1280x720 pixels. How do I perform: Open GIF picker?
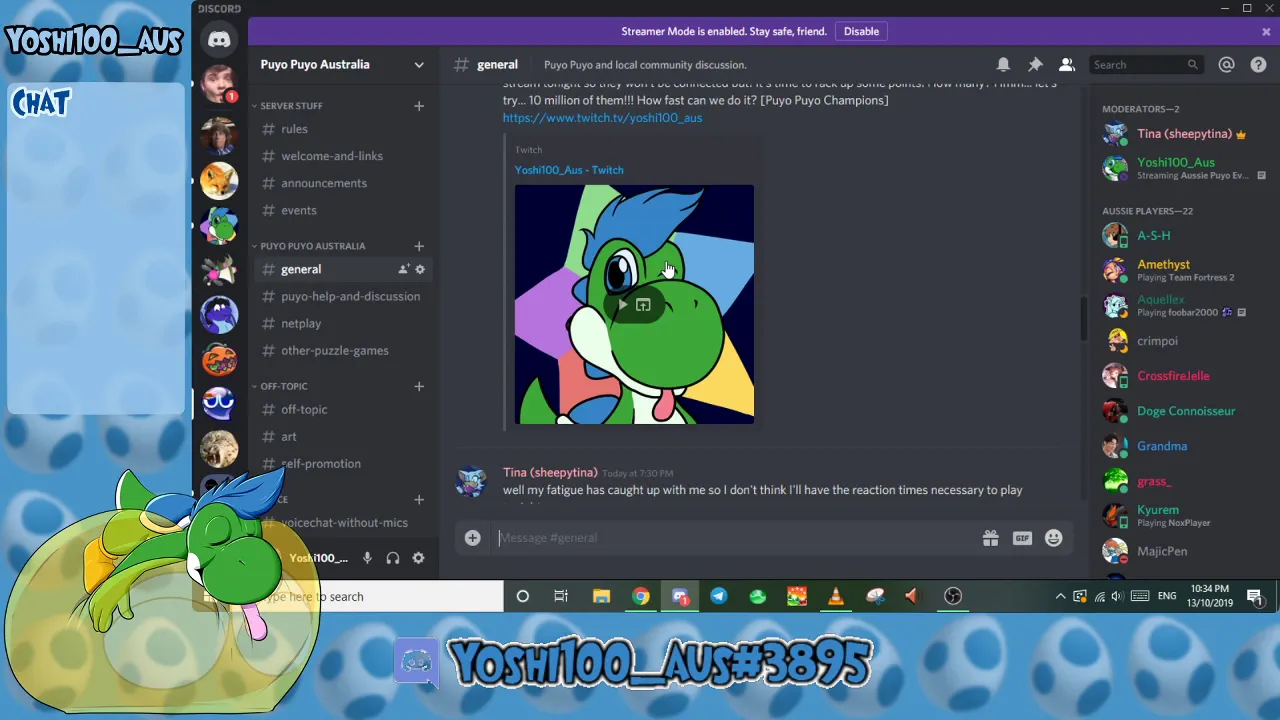pyautogui.click(x=1022, y=538)
